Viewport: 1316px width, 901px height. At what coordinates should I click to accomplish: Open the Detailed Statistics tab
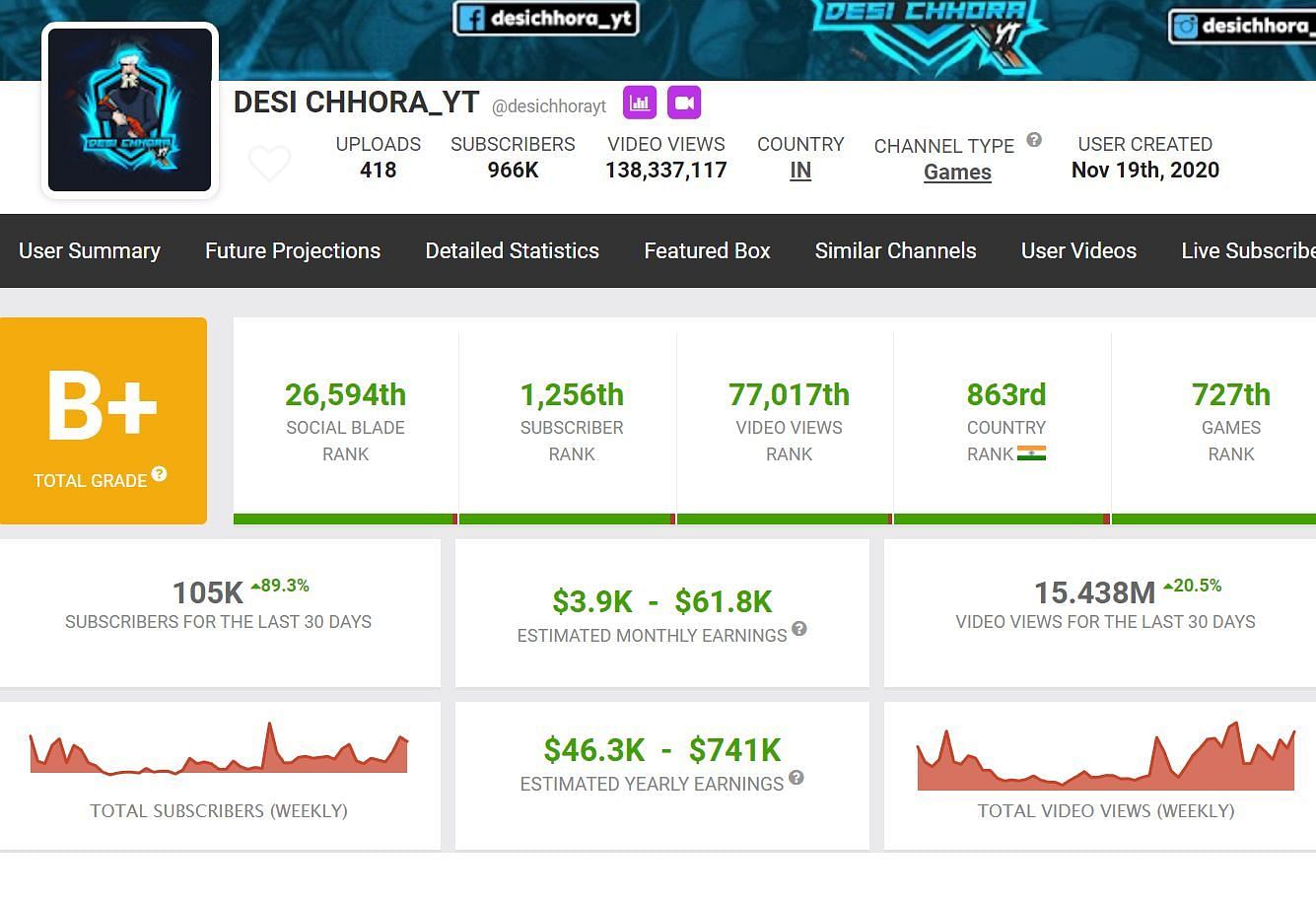(x=512, y=250)
